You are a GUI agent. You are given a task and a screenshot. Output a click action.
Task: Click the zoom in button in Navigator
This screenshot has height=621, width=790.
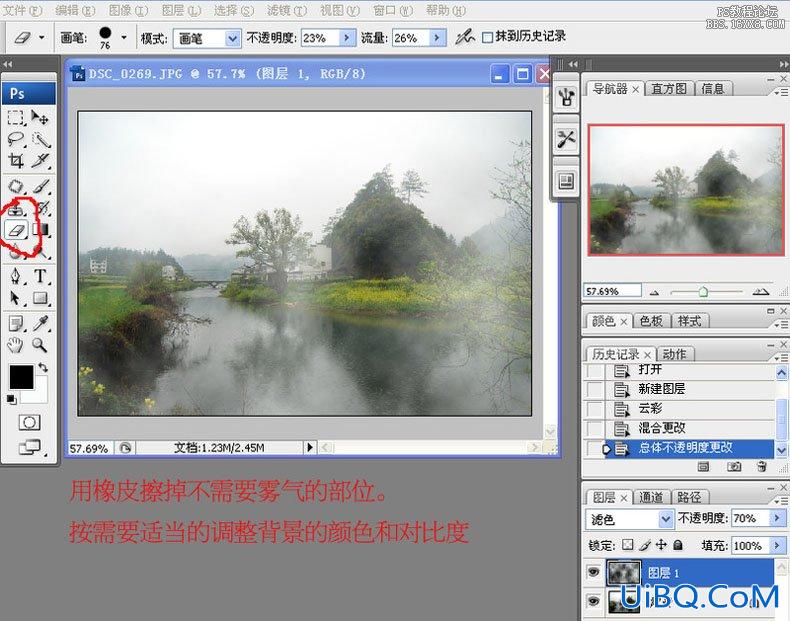[x=760, y=292]
